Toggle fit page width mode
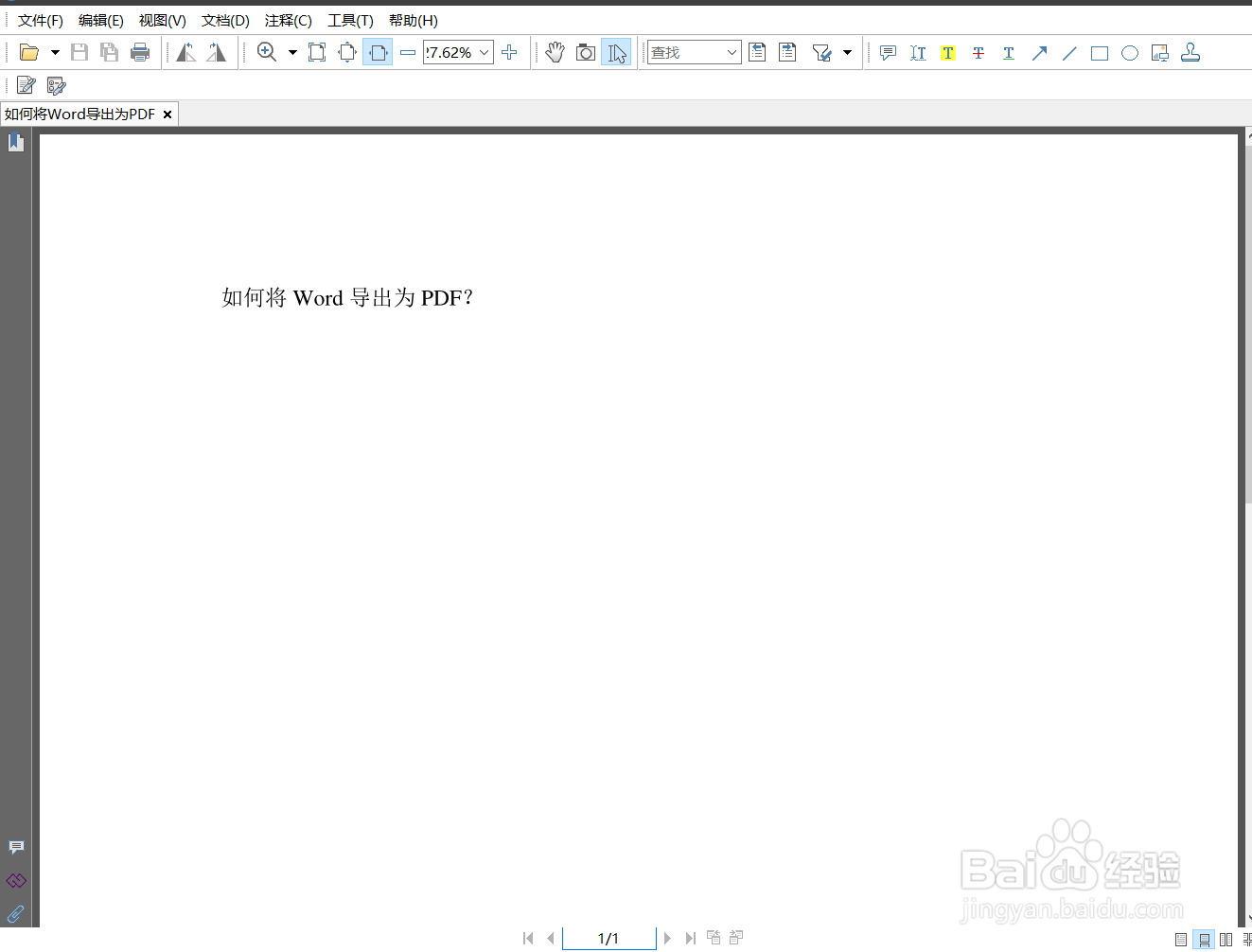This screenshot has height=952, width=1252. 378,53
